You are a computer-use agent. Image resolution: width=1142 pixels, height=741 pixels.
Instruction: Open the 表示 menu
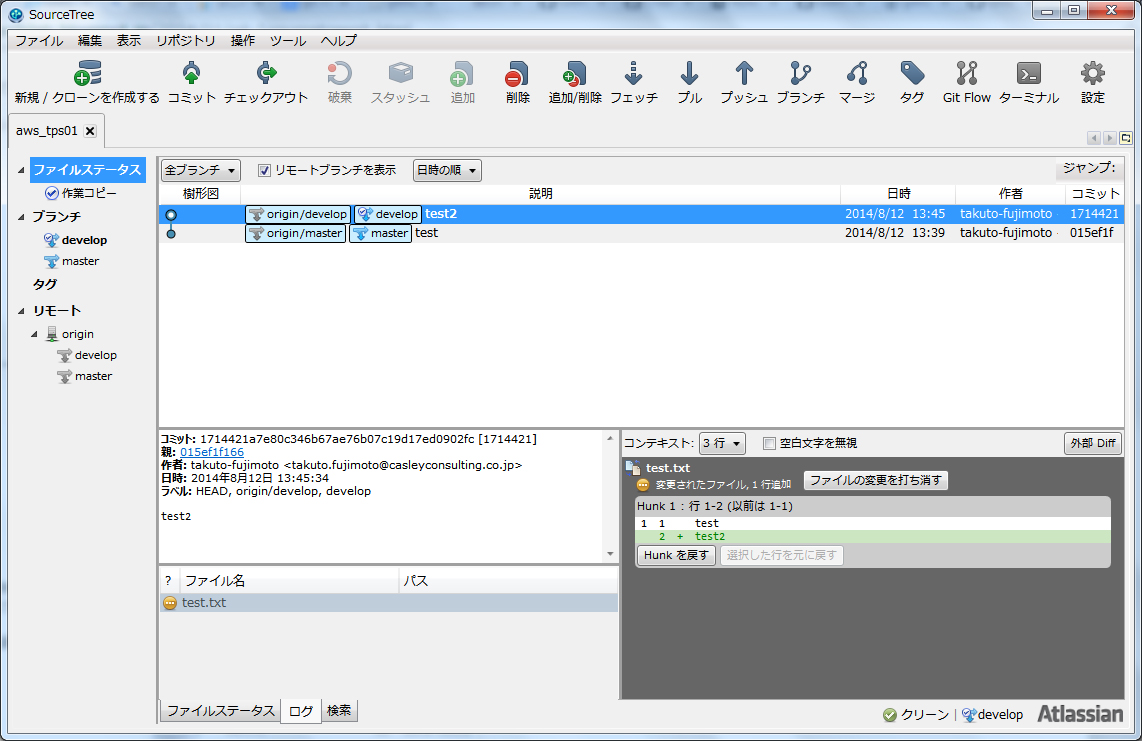pos(129,41)
